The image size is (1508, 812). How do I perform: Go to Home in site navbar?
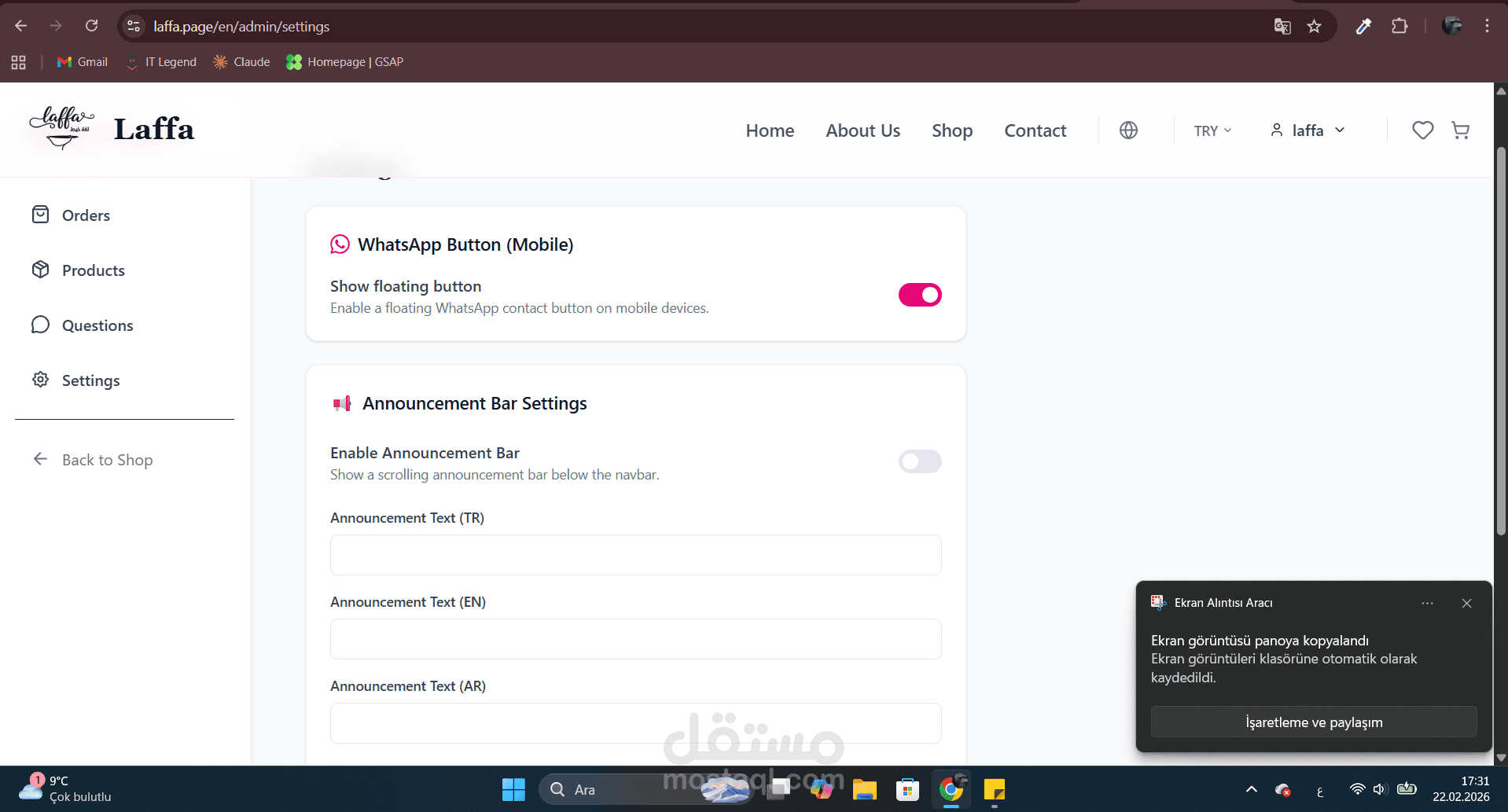[770, 130]
